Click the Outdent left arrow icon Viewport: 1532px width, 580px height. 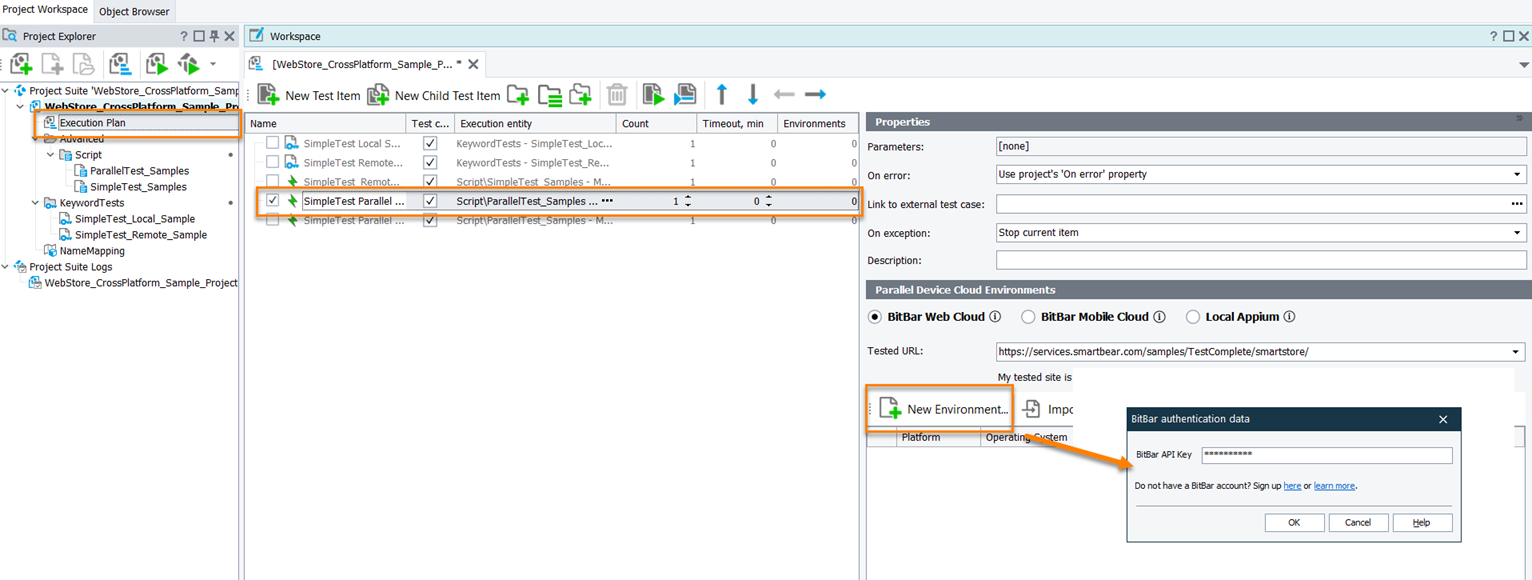click(x=784, y=95)
